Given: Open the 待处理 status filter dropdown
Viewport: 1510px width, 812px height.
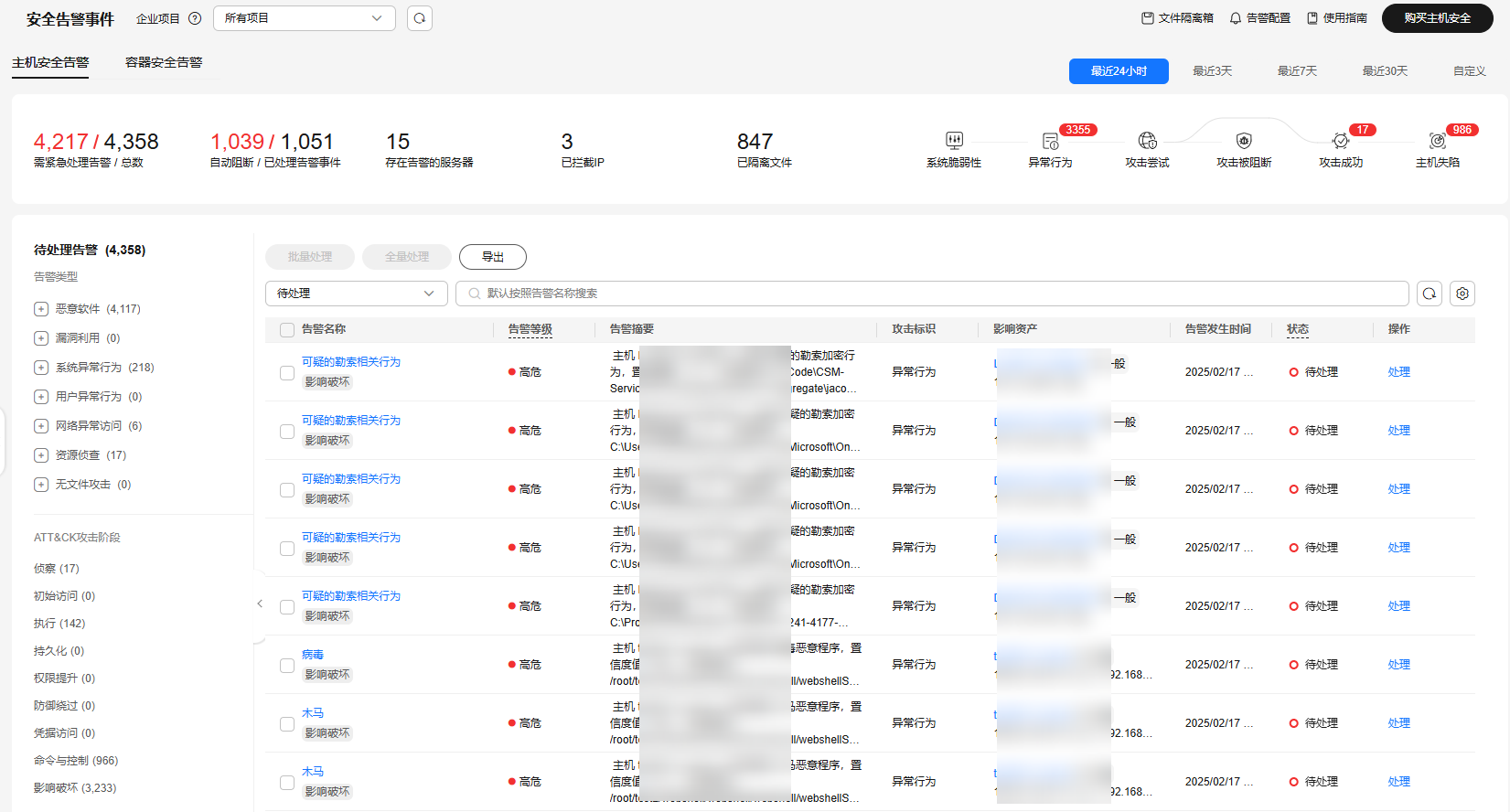Looking at the screenshot, I should click(357, 294).
